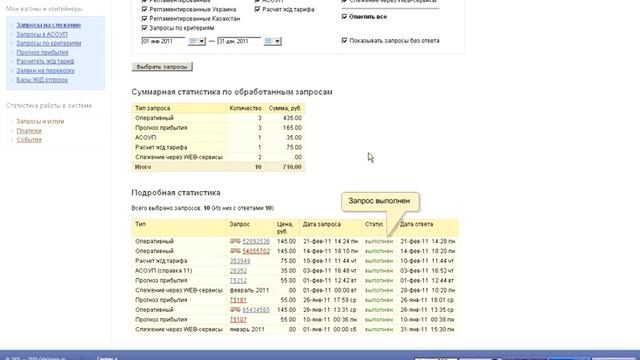
Task: Open the start date calendar dropdown
Action: click(x=196, y=41)
